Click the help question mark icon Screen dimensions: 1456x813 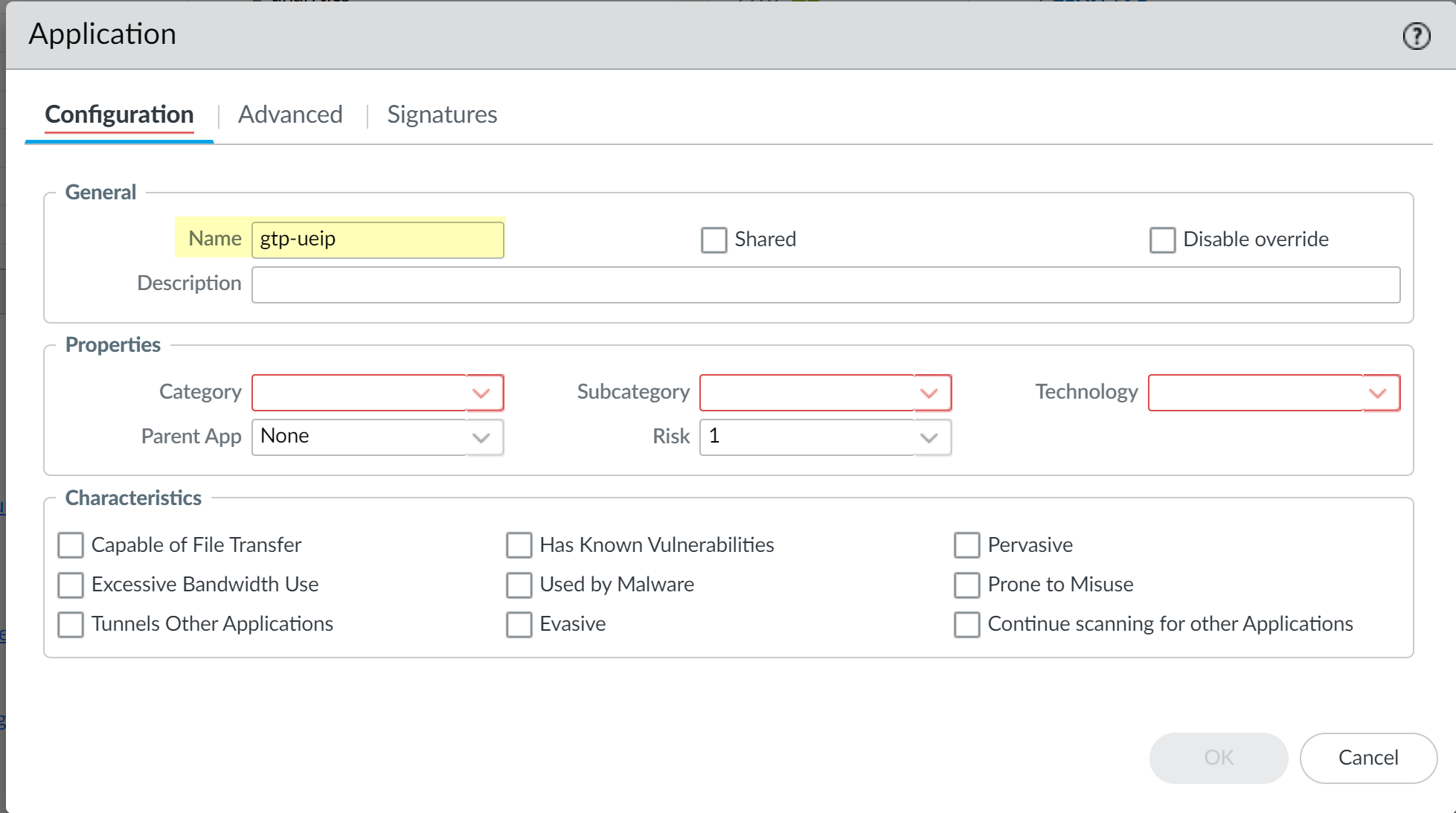point(1416,36)
